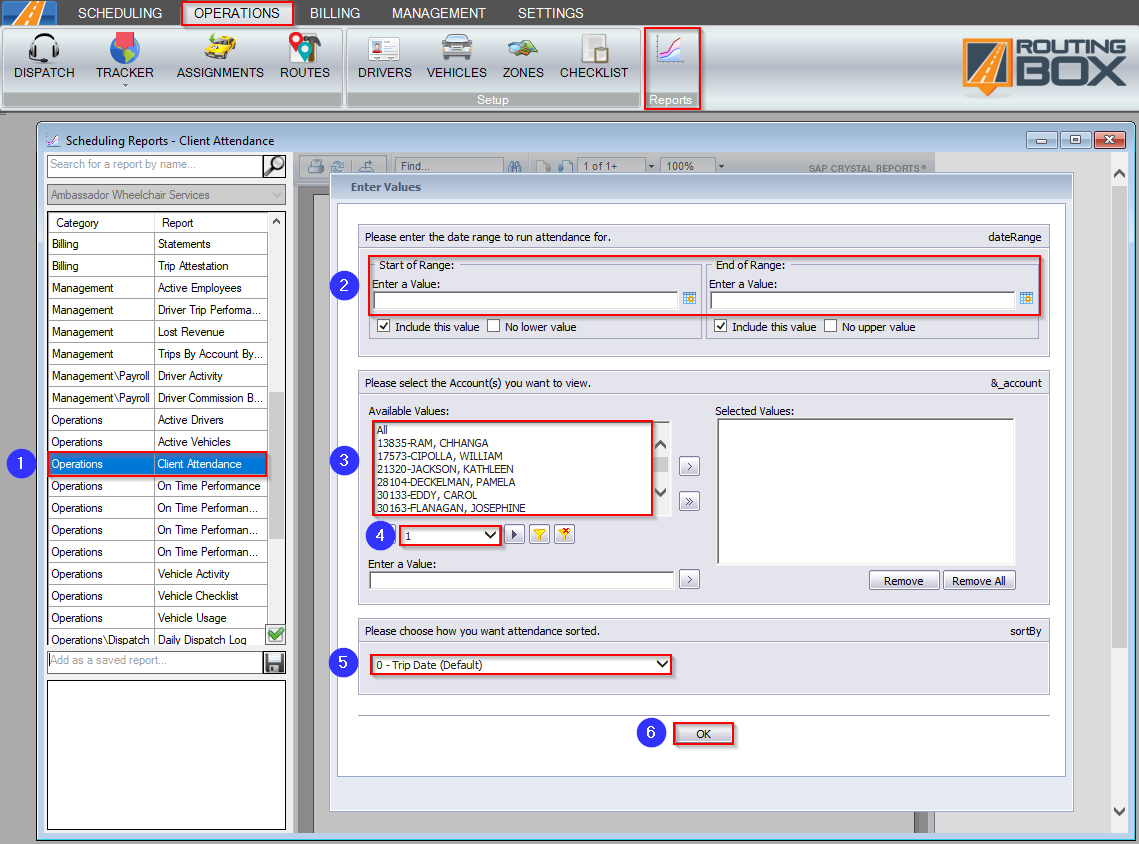Open the Checklist clipboard icon
1139x844 pixels.
pyautogui.click(x=594, y=50)
